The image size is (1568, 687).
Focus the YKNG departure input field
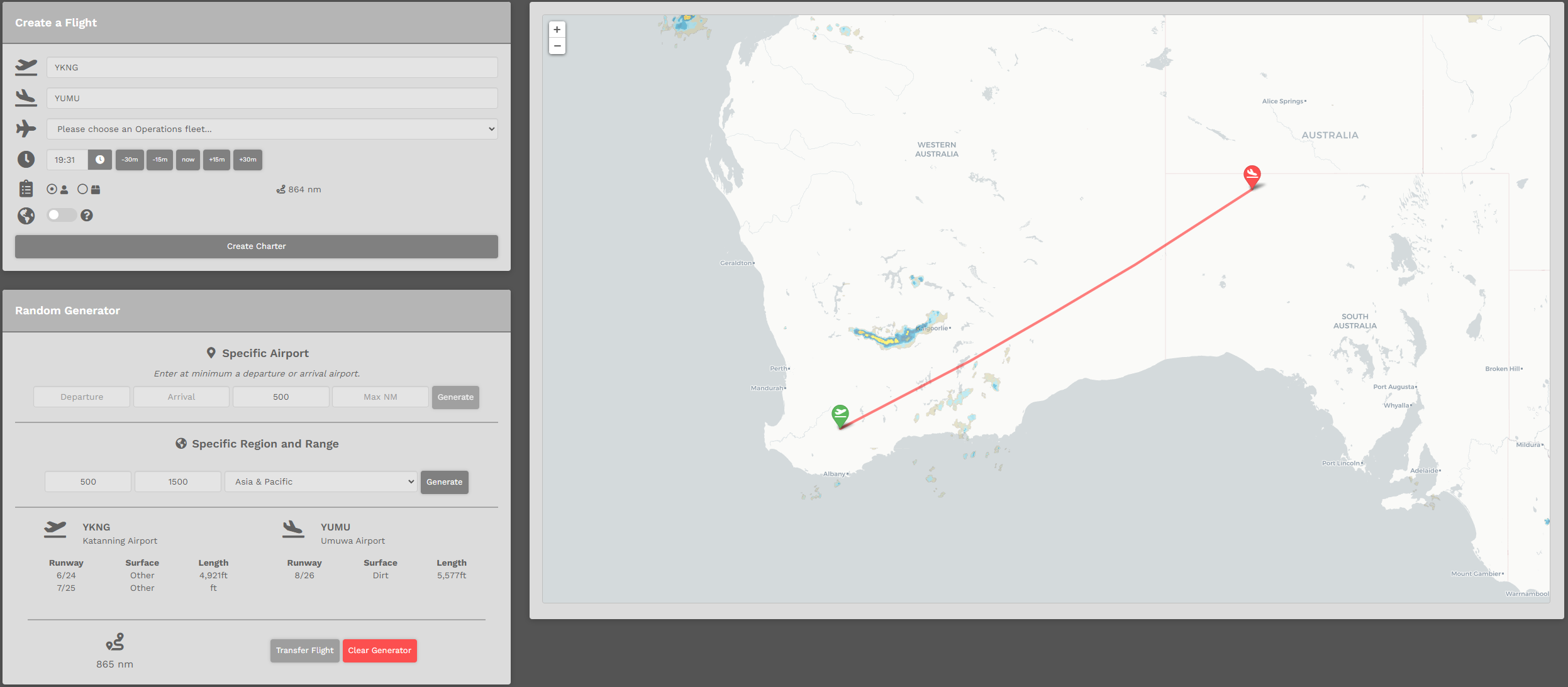(272, 67)
